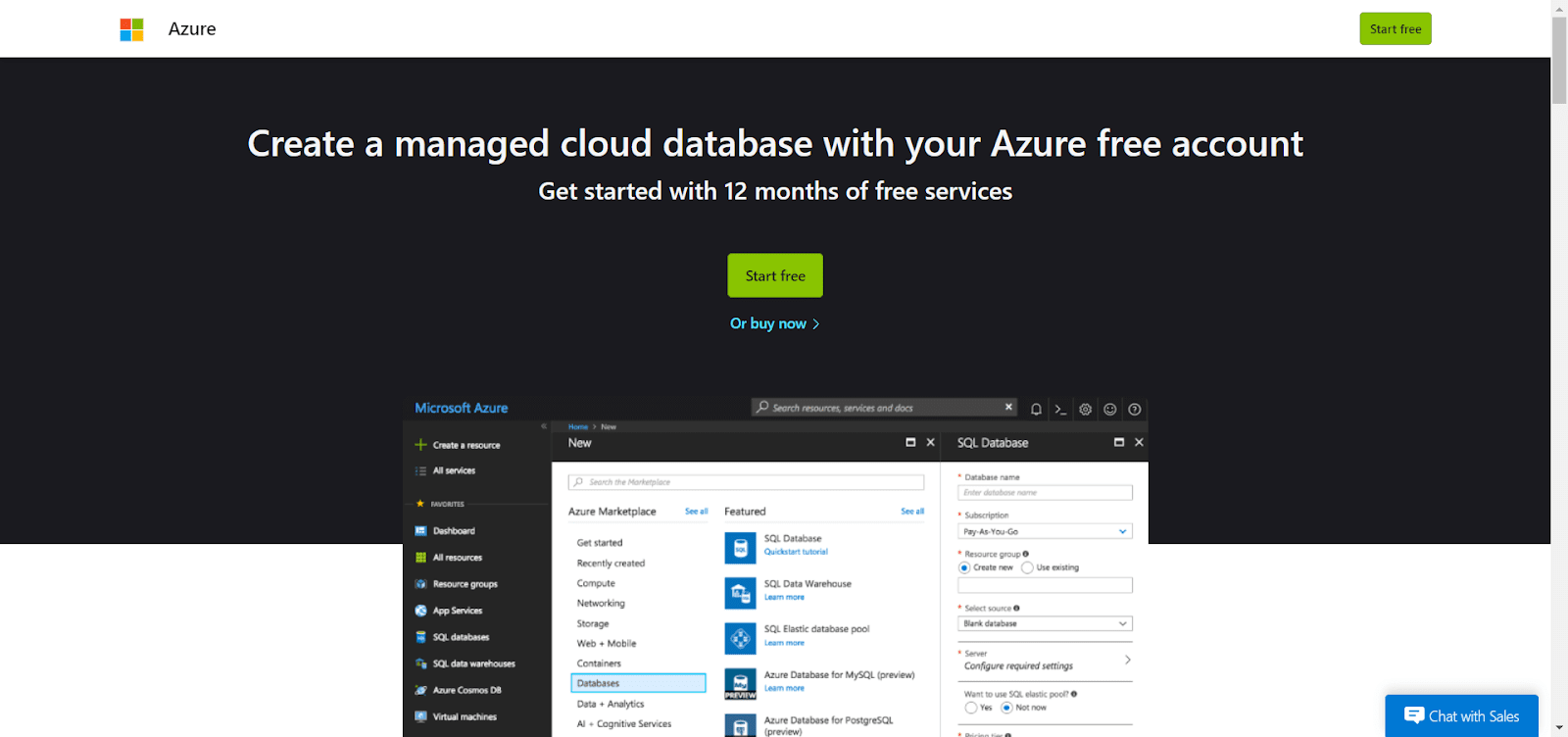1568x737 pixels.
Task: Click the Microsoft logo in the header
Action: pyautogui.click(x=131, y=29)
